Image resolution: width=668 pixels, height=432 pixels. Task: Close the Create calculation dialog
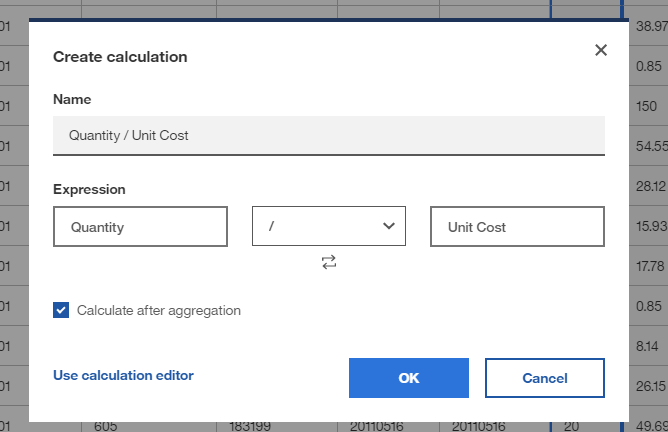601,50
